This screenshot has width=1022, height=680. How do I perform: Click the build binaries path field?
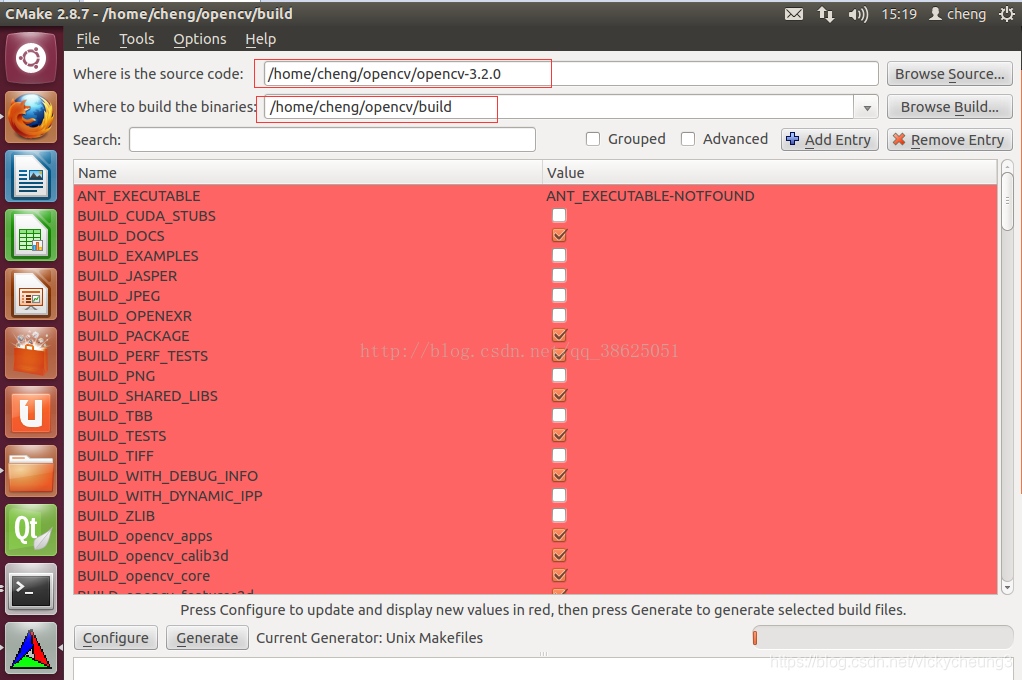coord(559,107)
